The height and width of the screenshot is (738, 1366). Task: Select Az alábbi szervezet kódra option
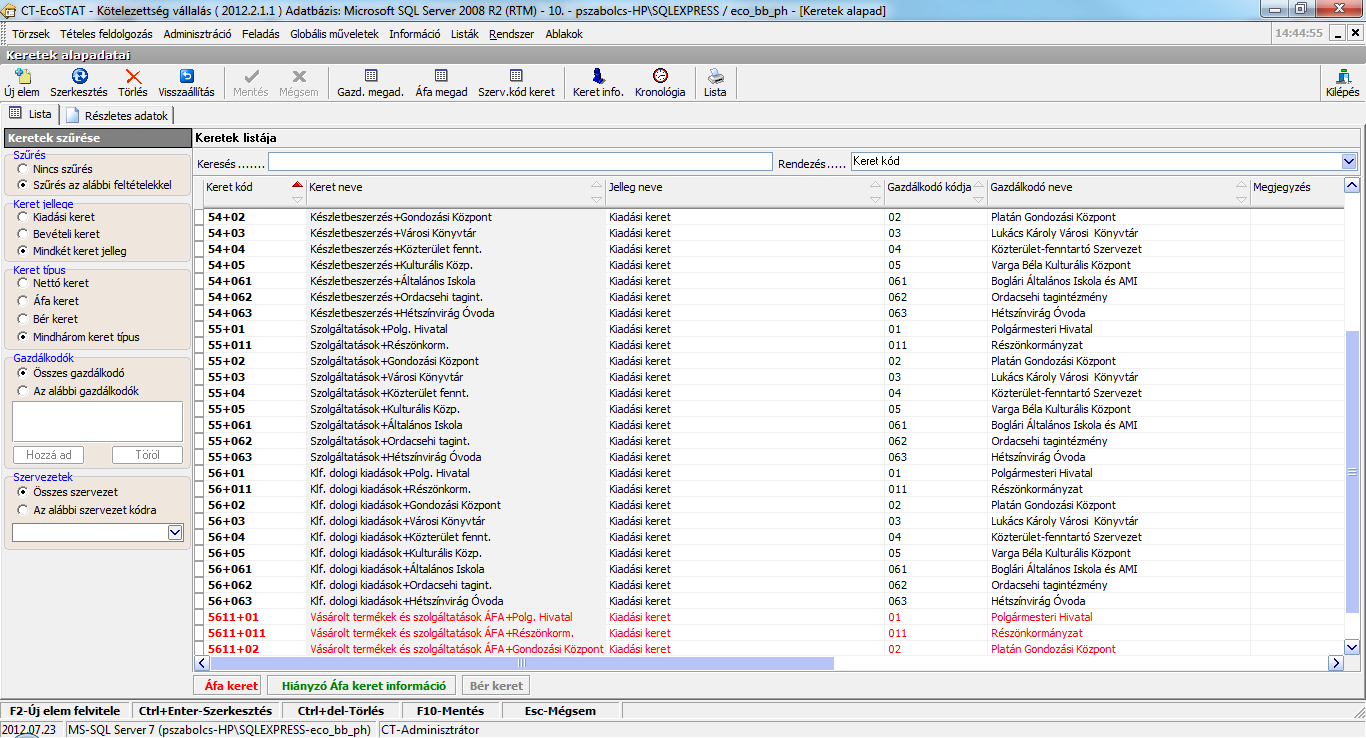22,510
